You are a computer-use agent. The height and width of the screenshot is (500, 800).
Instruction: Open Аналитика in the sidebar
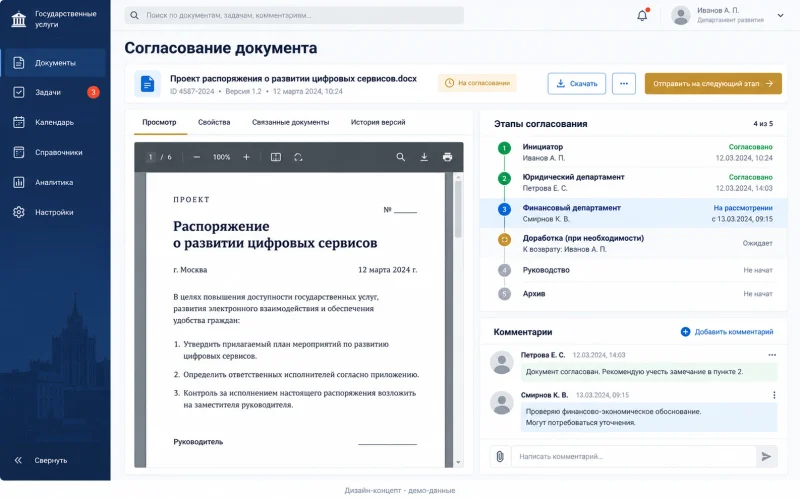pos(54,182)
